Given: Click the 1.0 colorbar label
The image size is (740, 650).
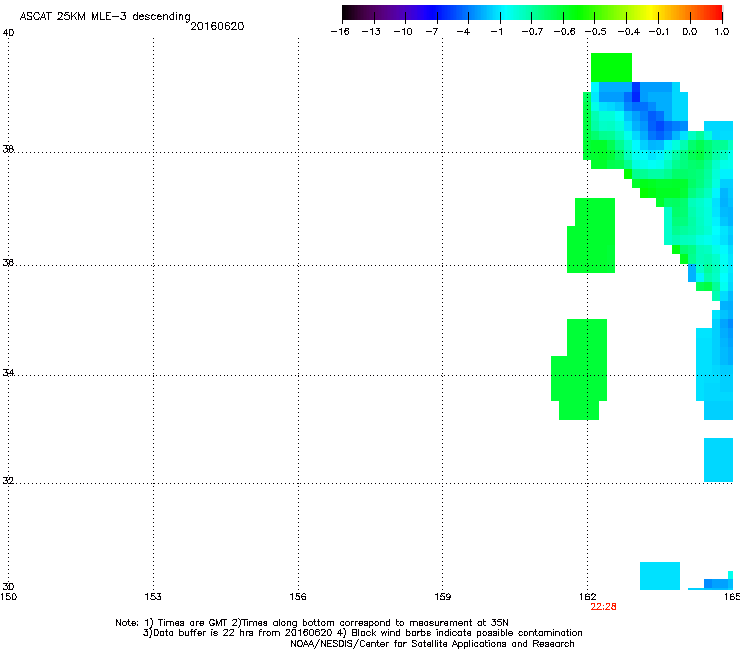Looking at the screenshot, I should tap(722, 32).
